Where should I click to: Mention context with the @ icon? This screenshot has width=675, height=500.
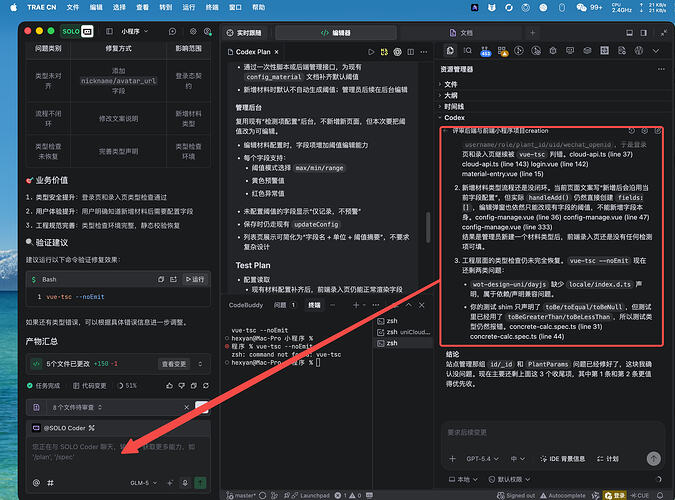tap(36, 483)
